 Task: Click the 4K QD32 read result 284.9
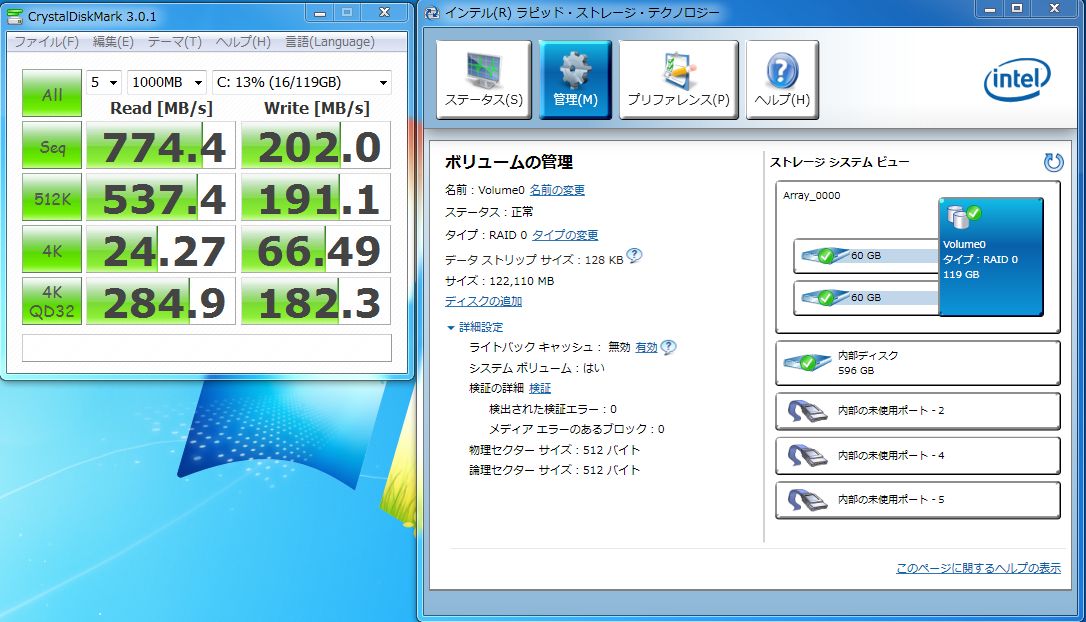tap(161, 301)
